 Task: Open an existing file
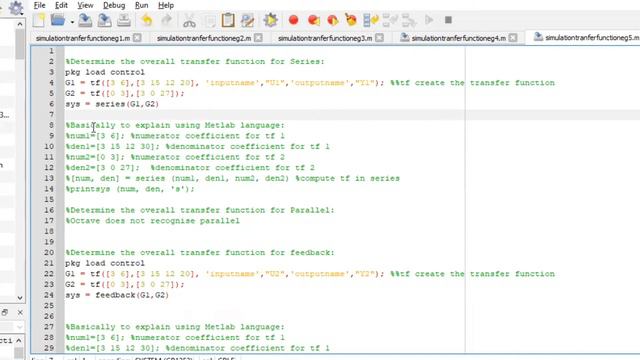click(58, 20)
